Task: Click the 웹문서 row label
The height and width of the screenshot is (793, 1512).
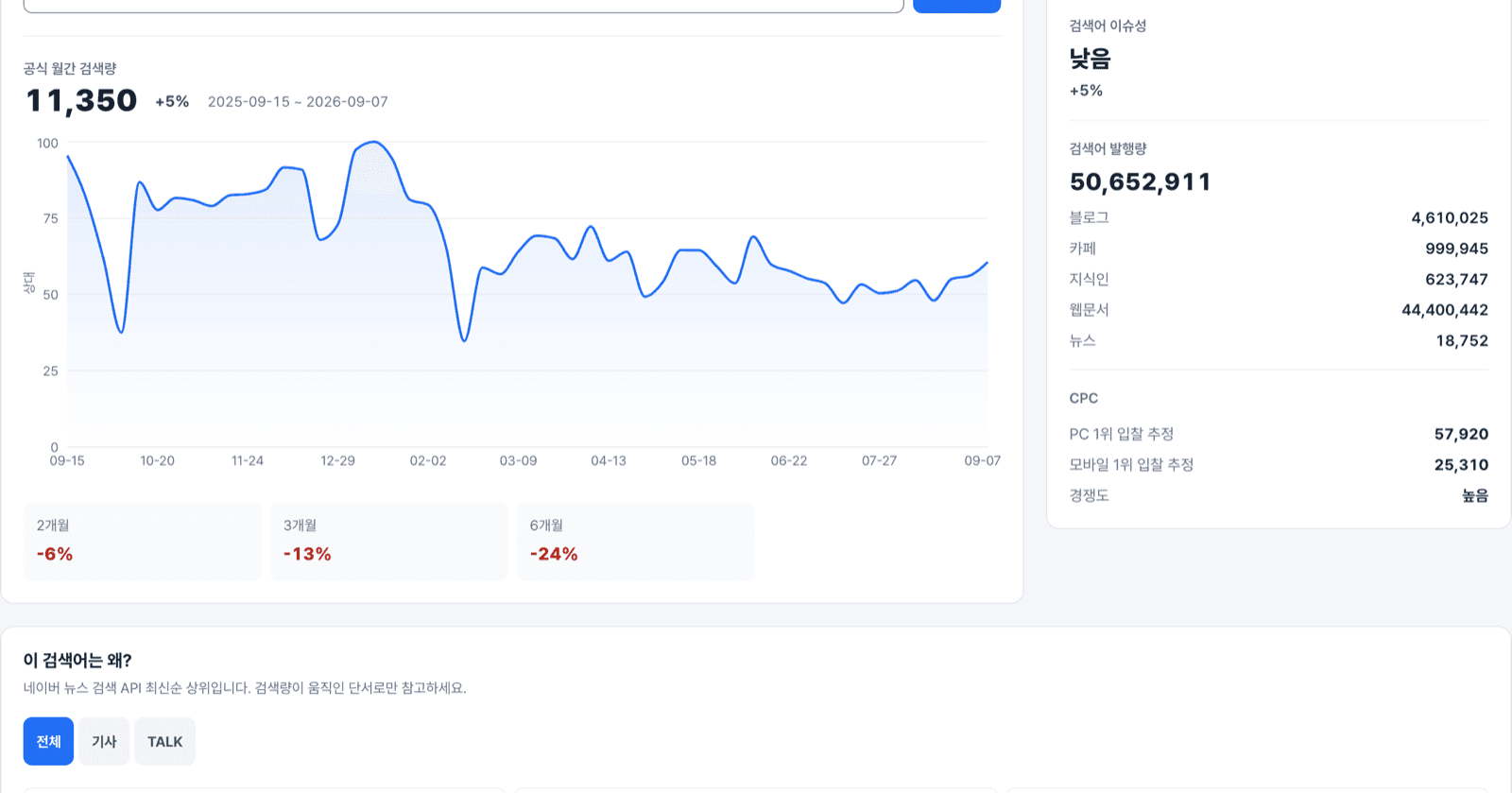Action: coord(1089,310)
